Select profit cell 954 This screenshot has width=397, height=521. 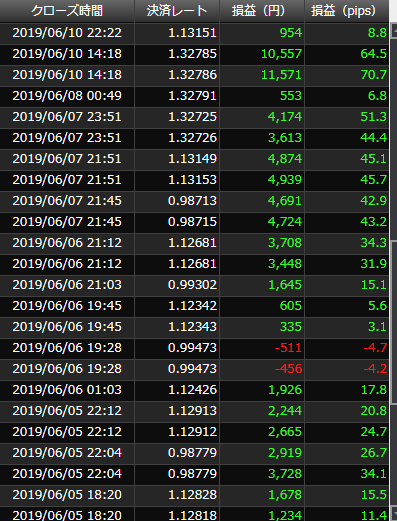point(262,33)
